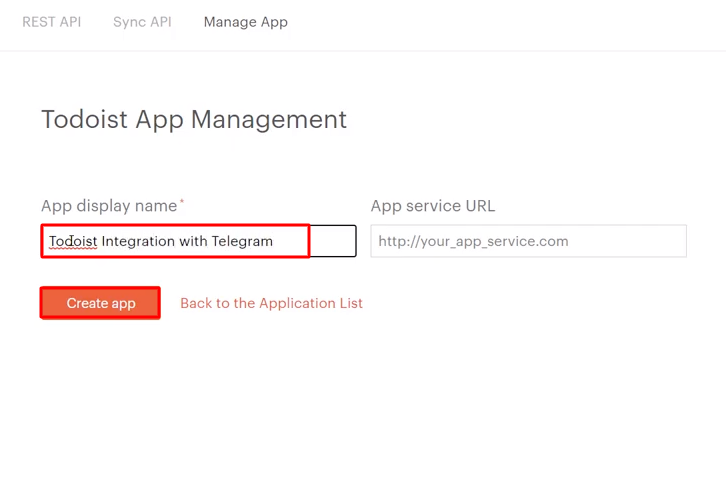
Task: Click the Create app button
Action: tap(100, 303)
